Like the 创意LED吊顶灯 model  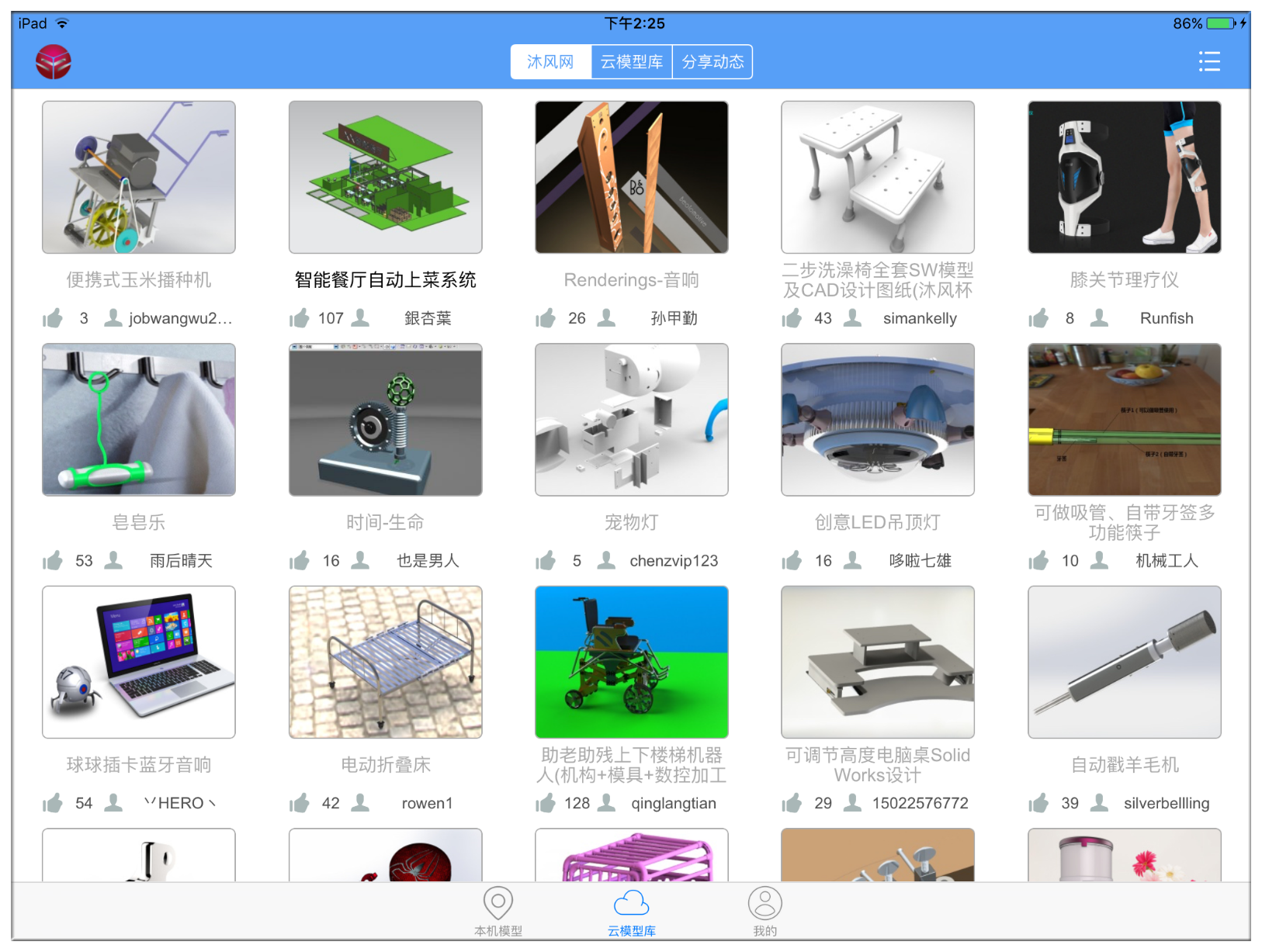click(792, 560)
